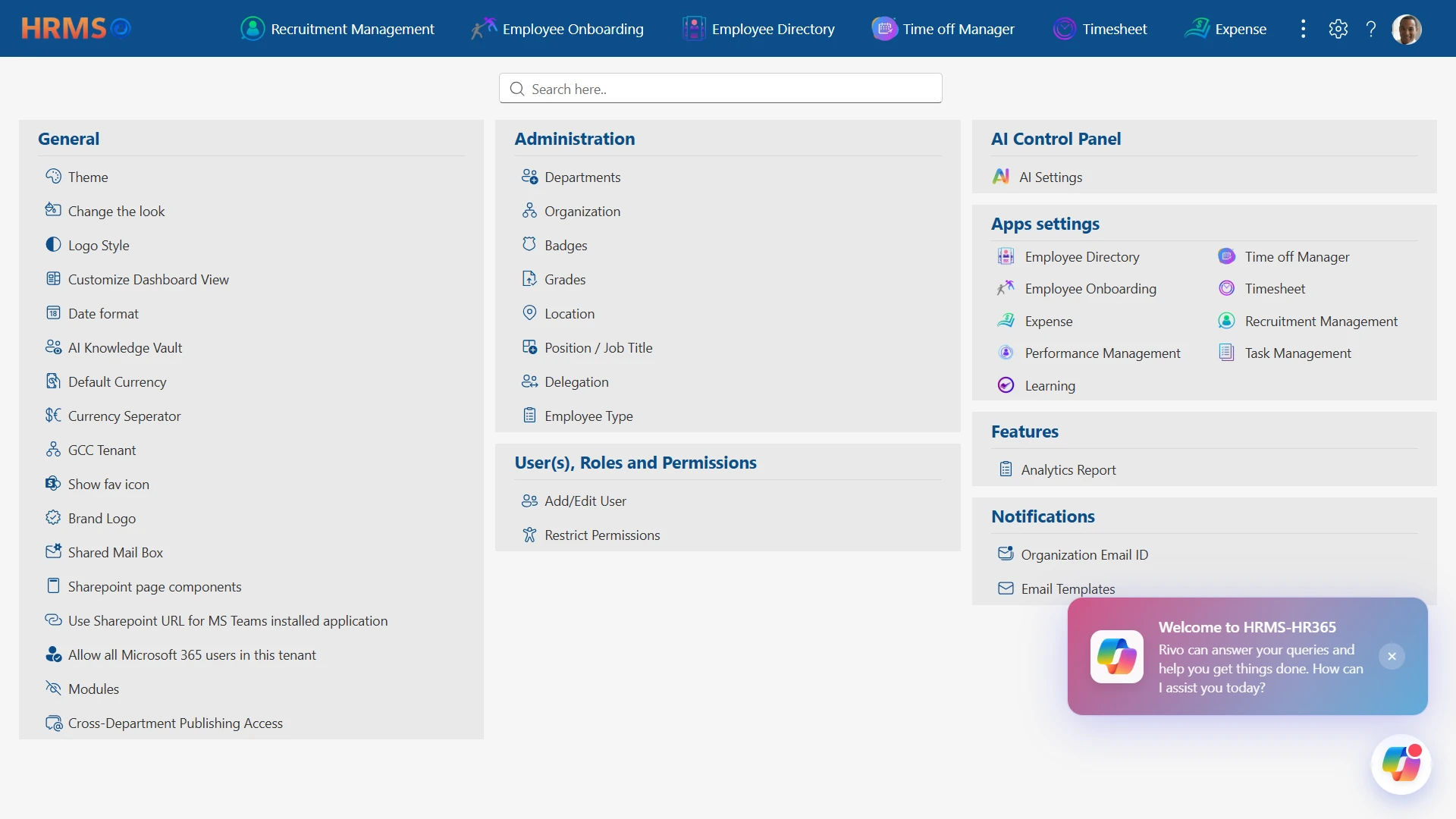Click the Theme palette icon
1456x819 pixels.
click(x=53, y=177)
